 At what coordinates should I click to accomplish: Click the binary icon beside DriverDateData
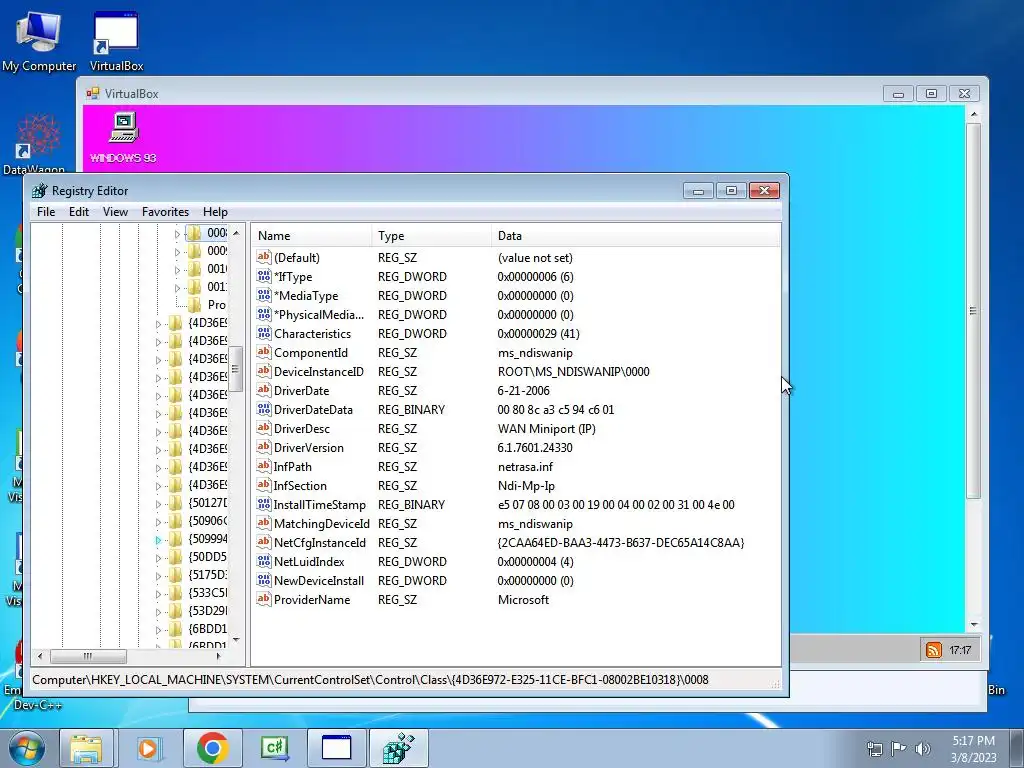click(264, 409)
